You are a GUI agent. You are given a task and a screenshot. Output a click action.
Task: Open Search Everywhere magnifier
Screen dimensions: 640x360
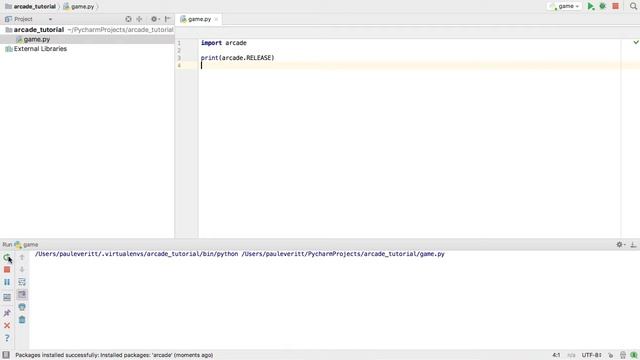click(x=633, y=6)
